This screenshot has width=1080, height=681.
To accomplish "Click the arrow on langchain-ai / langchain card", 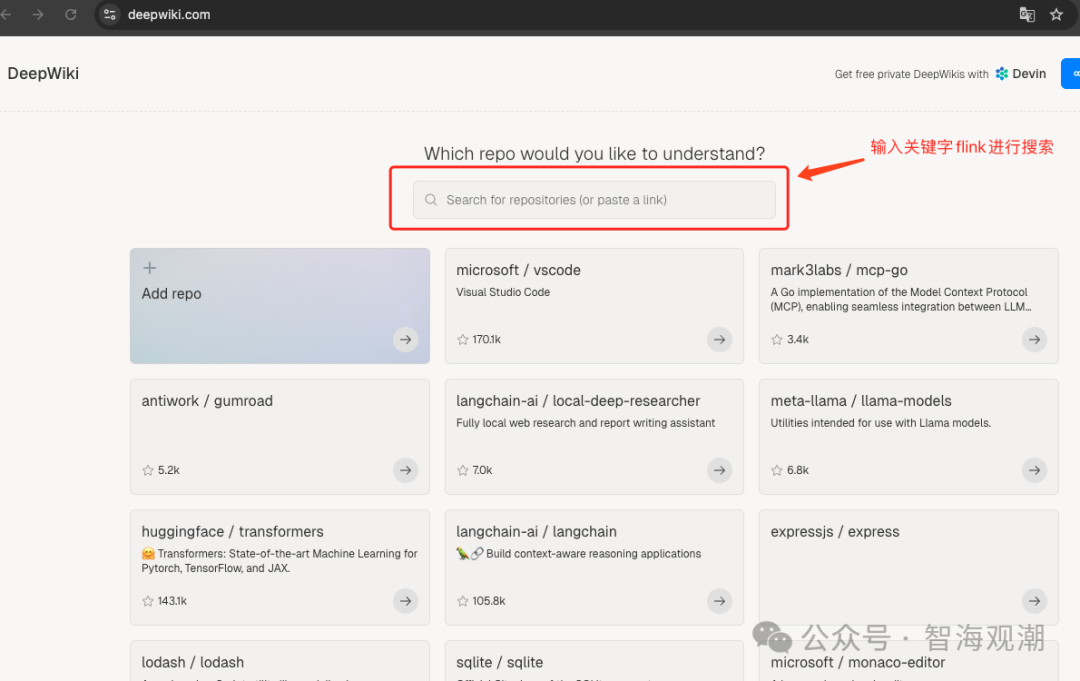I will pyautogui.click(x=719, y=601).
